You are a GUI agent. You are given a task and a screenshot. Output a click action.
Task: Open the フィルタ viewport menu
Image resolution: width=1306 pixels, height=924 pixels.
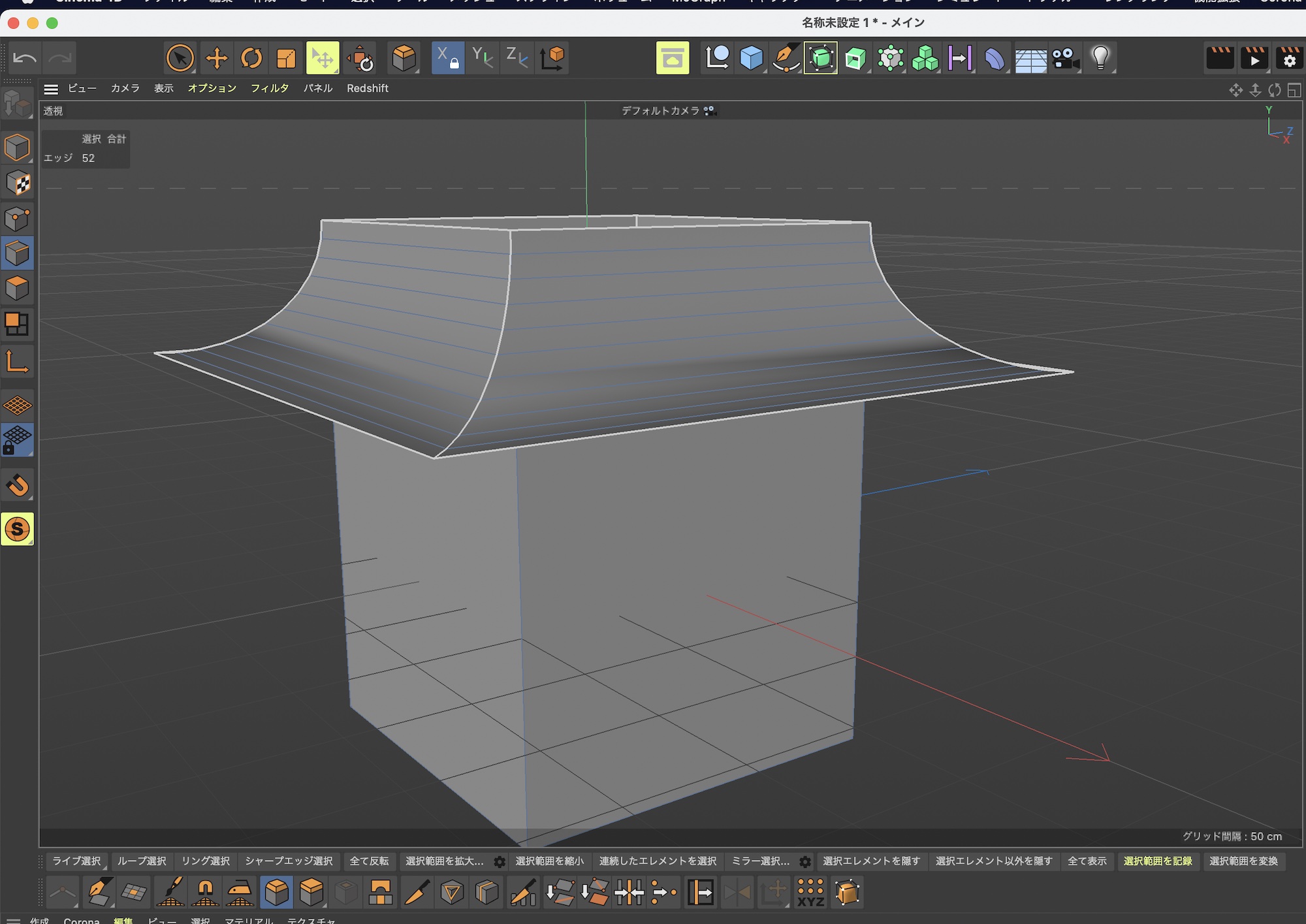[269, 88]
